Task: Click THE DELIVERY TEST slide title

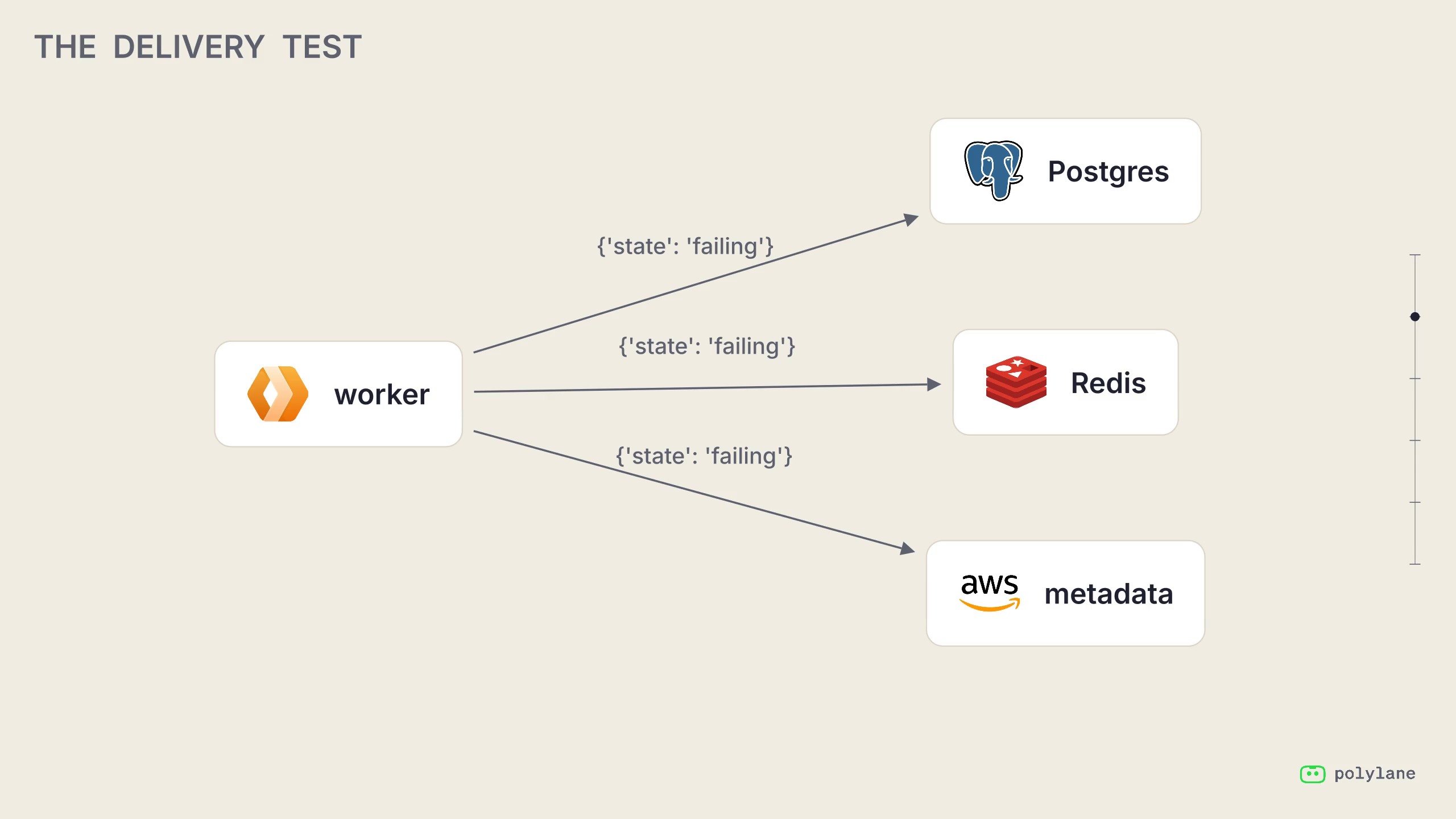Action: (198, 47)
